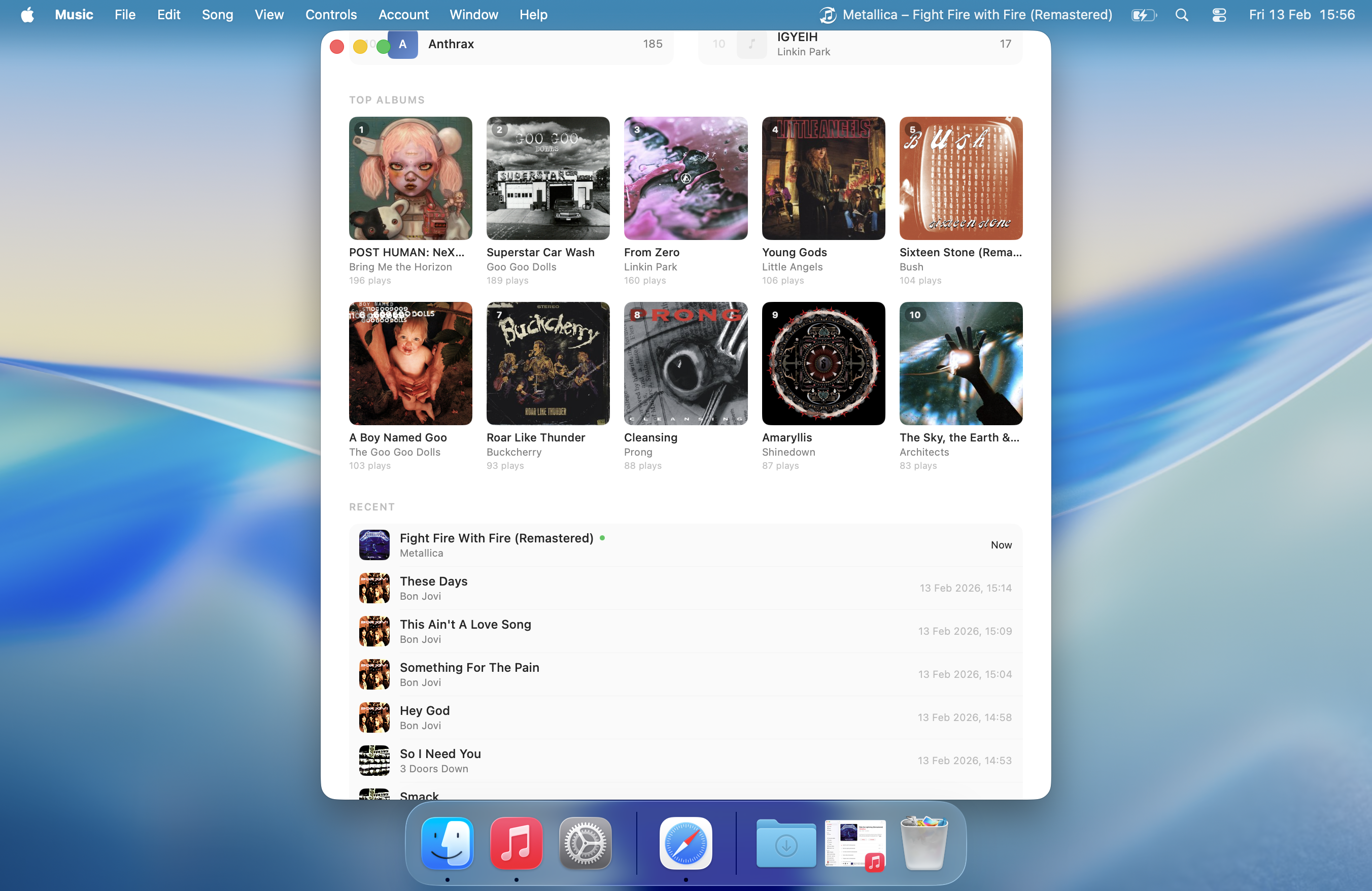The width and height of the screenshot is (1372, 891).
Task: Open the Song menu
Action: click(x=217, y=14)
